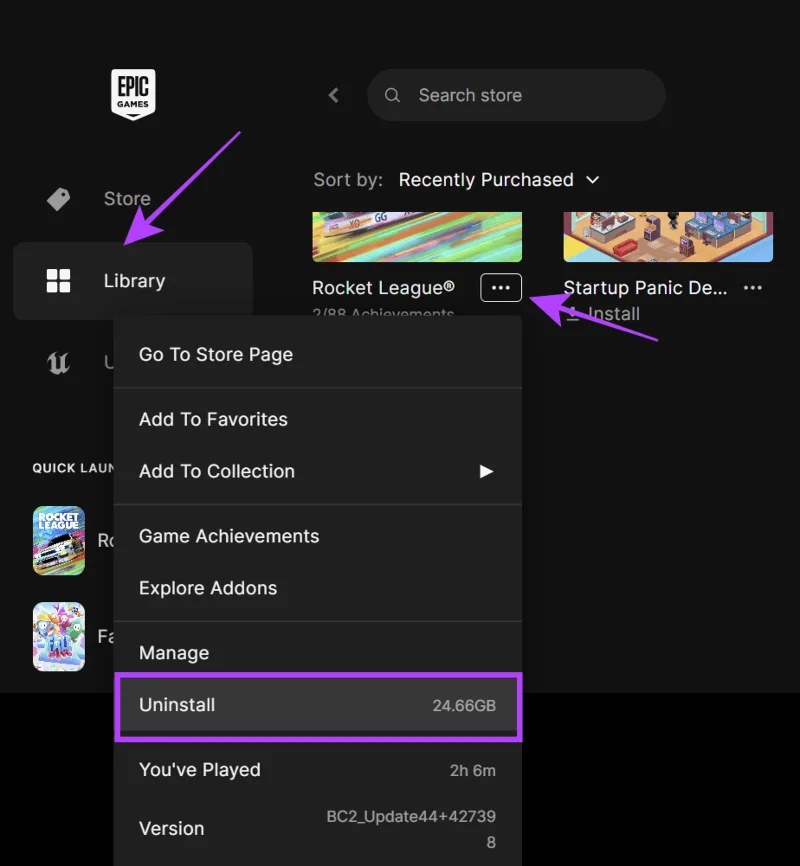Click the QUICK LAUNCH heading
800x866 pixels.
73,468
